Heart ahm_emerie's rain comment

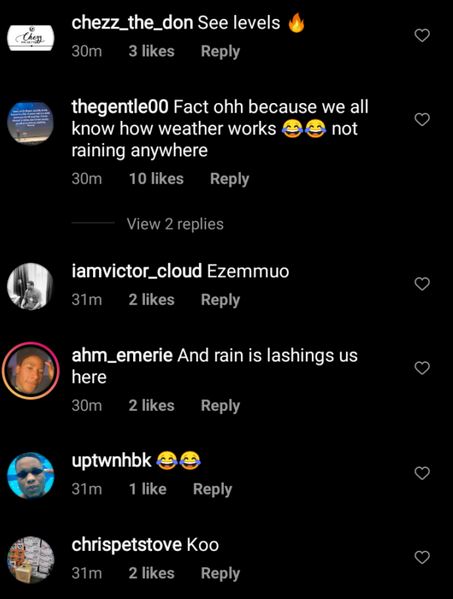click(422, 368)
